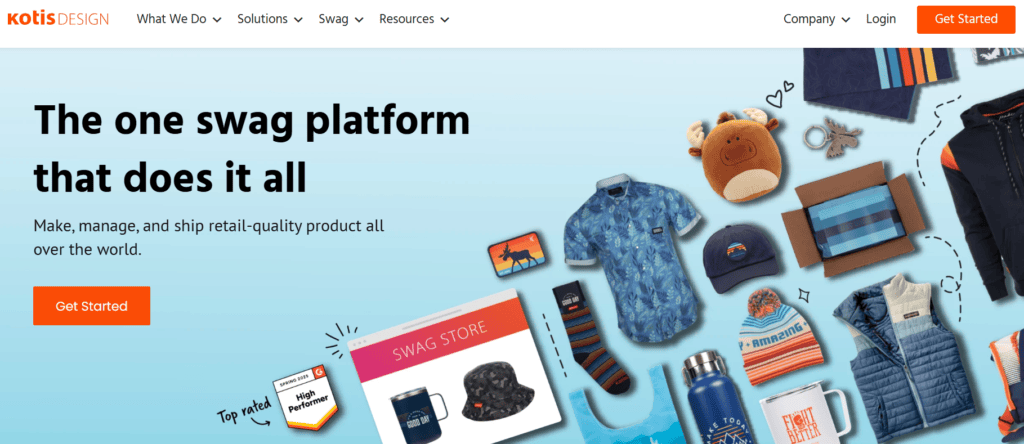The height and width of the screenshot is (444, 1024).
Task: Click the navy water bottle image
Action: [x=716, y=398]
